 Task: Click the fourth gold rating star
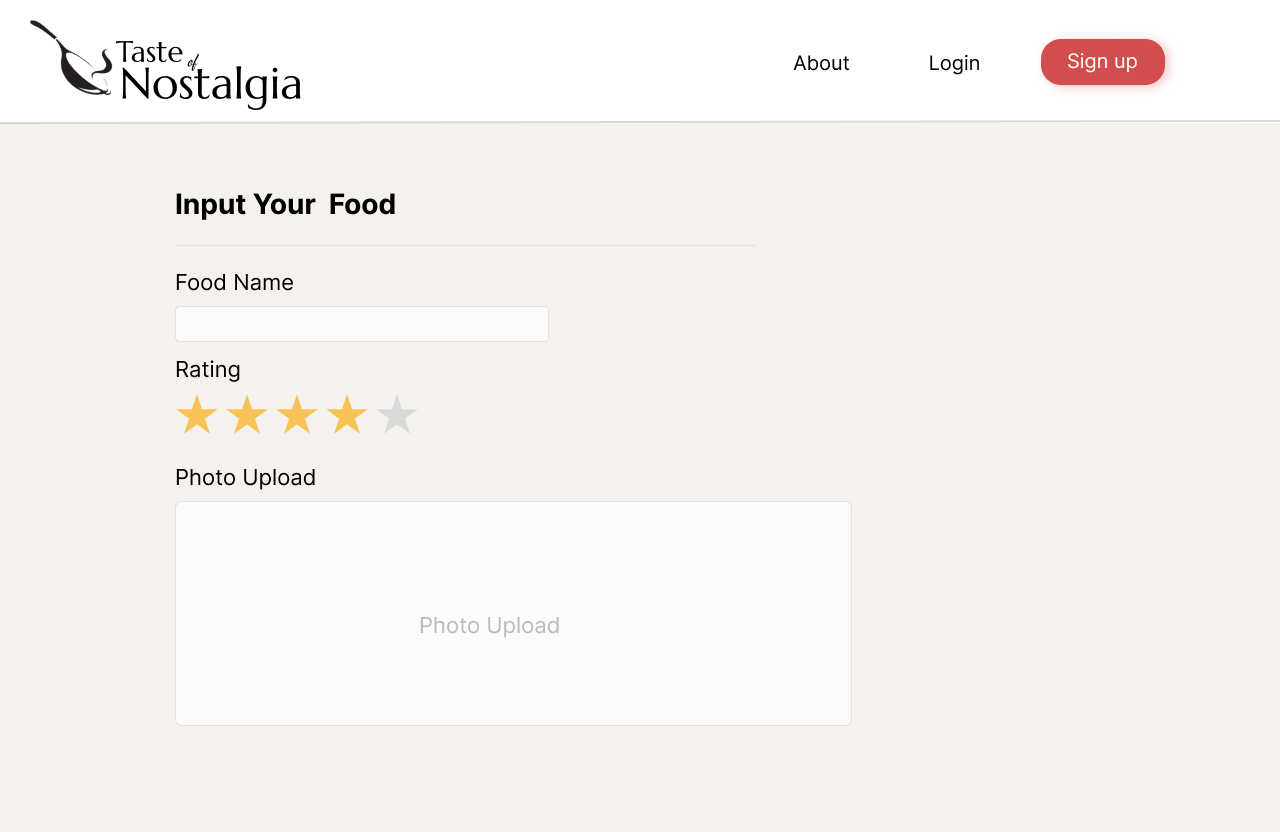coord(347,415)
